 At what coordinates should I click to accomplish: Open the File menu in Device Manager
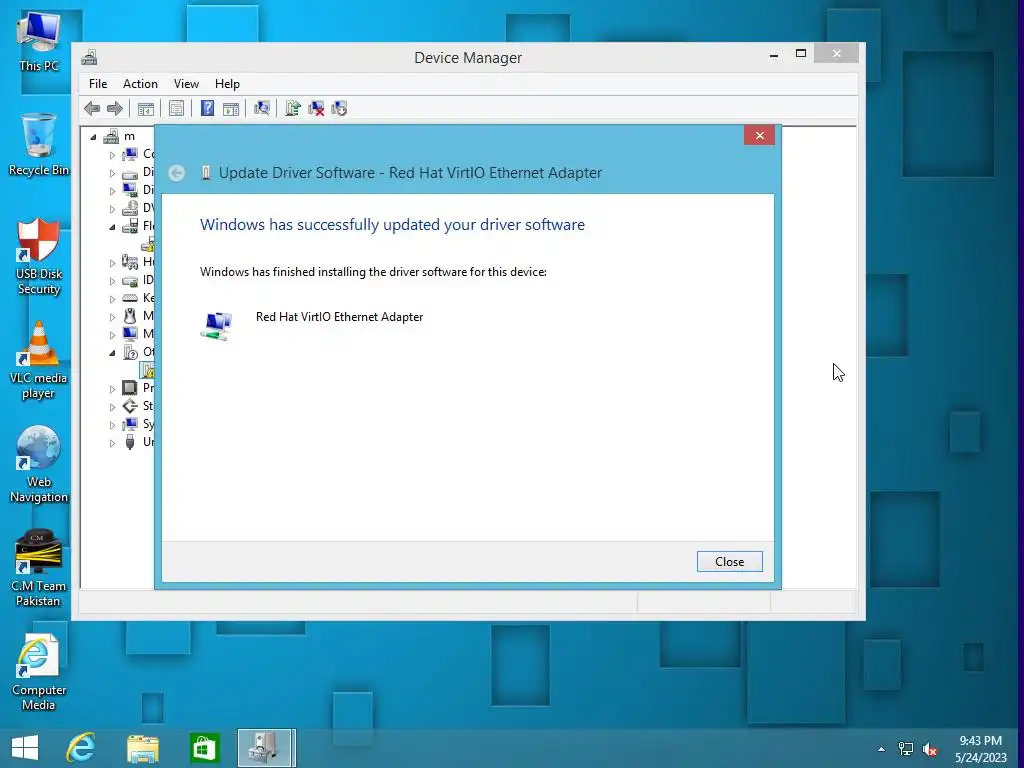pyautogui.click(x=98, y=84)
